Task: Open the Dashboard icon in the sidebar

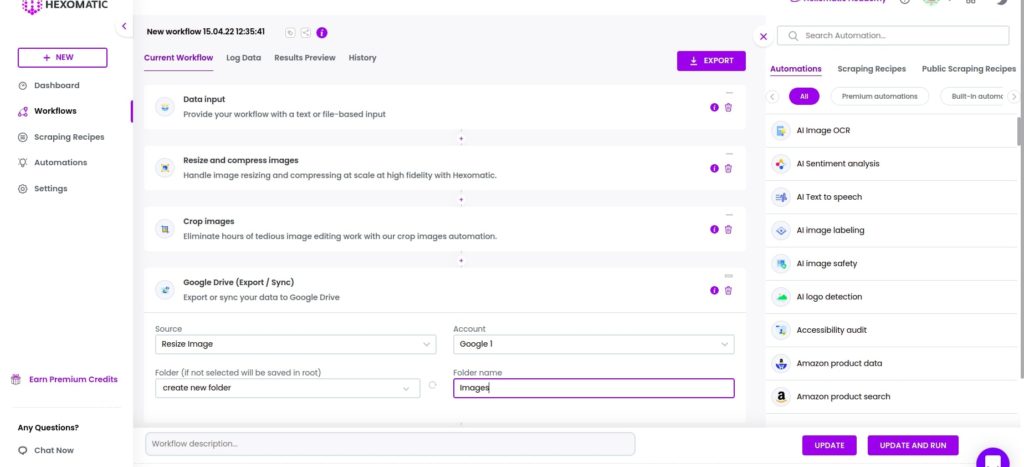Action: coord(22,86)
